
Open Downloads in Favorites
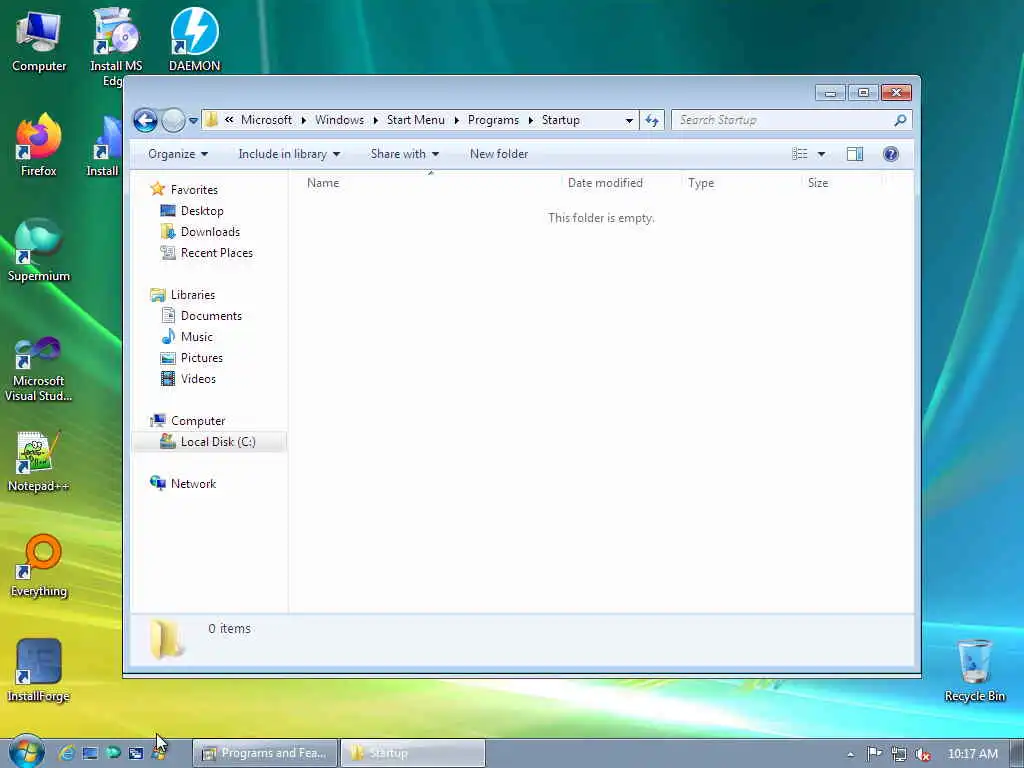click(x=210, y=232)
